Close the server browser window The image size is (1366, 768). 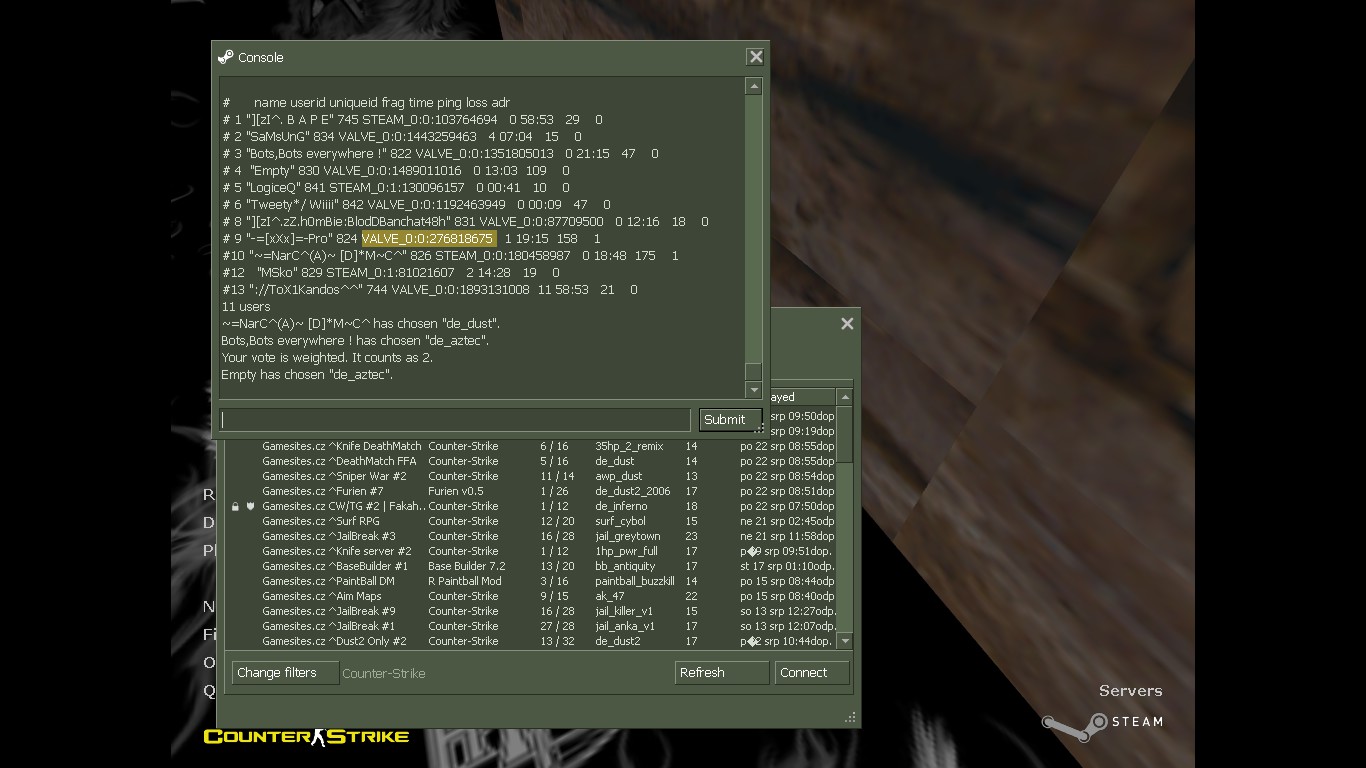847,323
